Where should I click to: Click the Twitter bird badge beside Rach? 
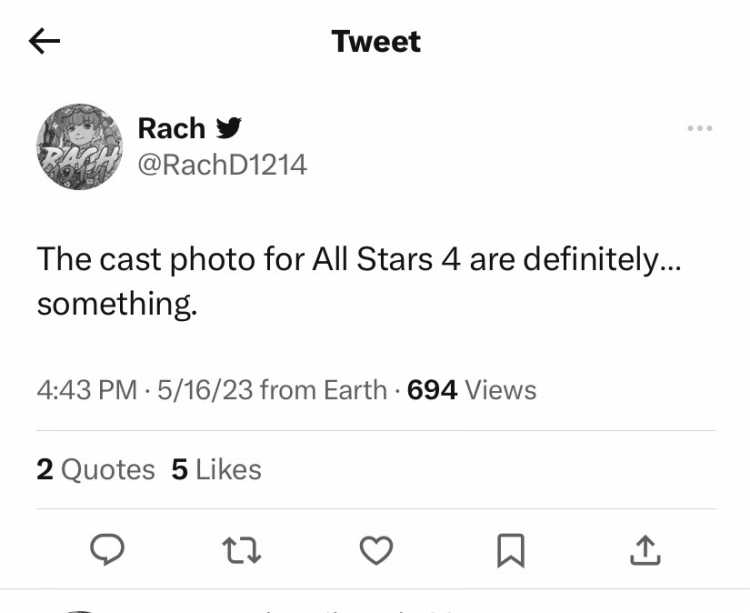(x=229, y=128)
